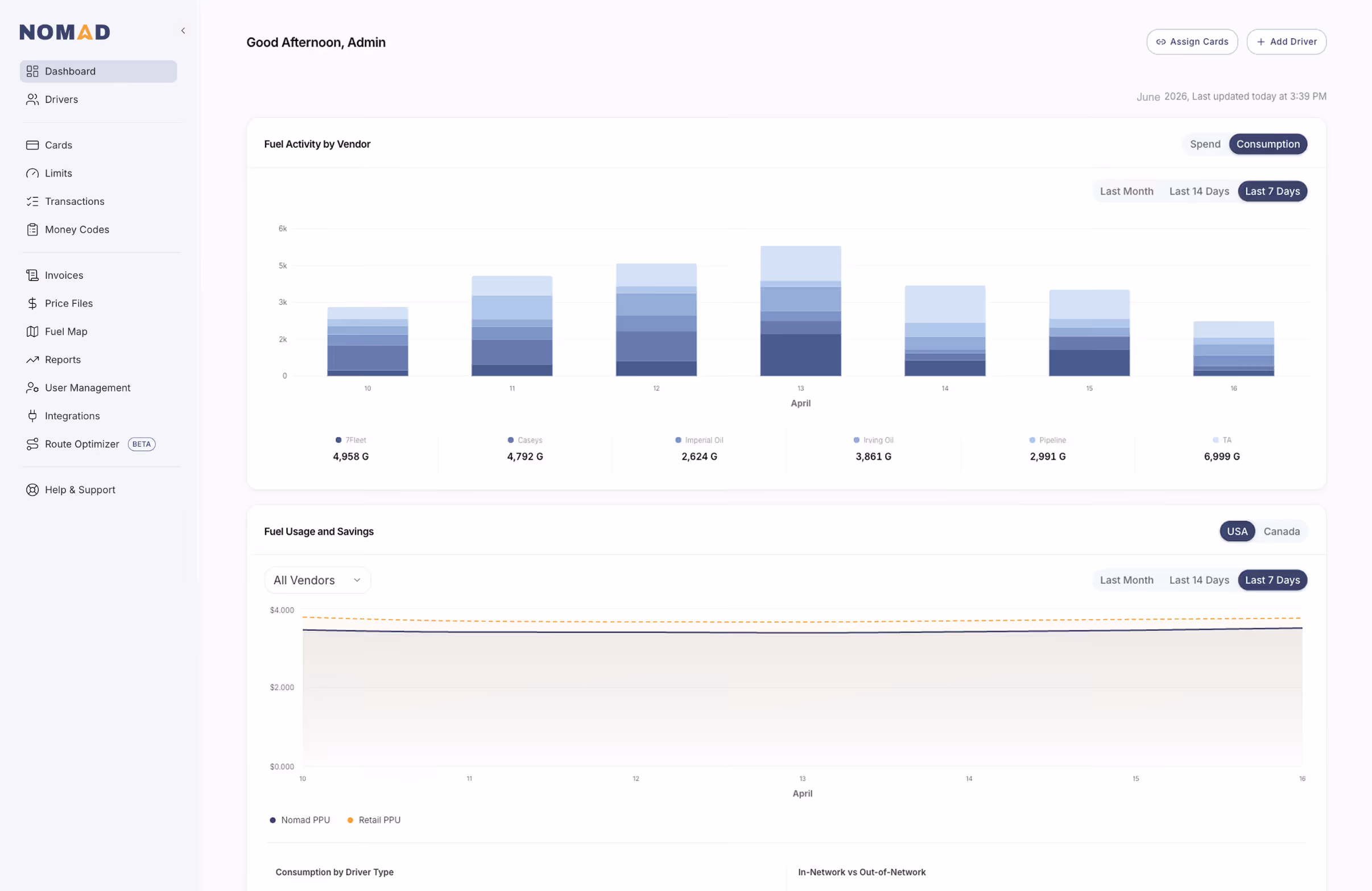1372x891 pixels.
Task: Open the All Vendors dropdown
Action: click(317, 580)
